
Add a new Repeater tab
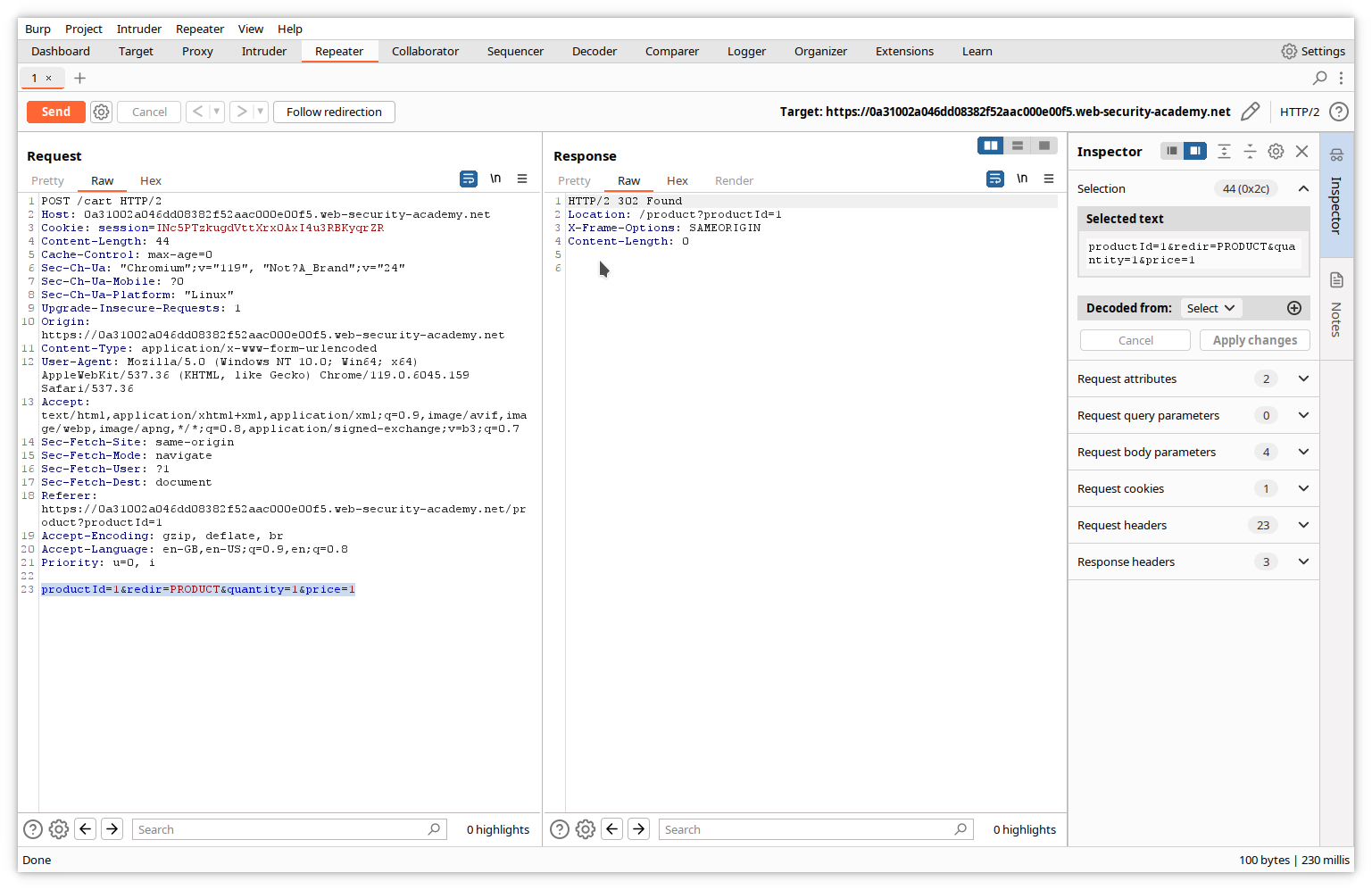79,78
